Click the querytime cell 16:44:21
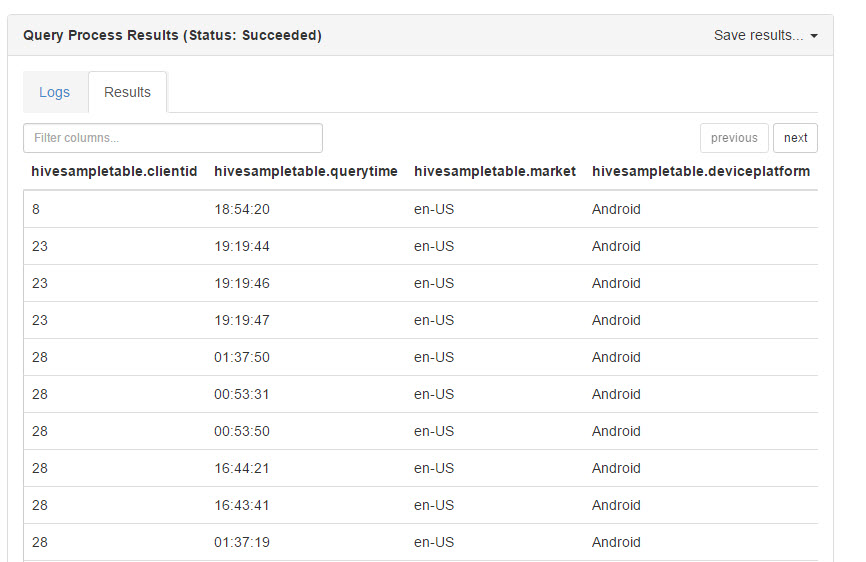Viewport: 866px width, 562px height. [x=242, y=468]
